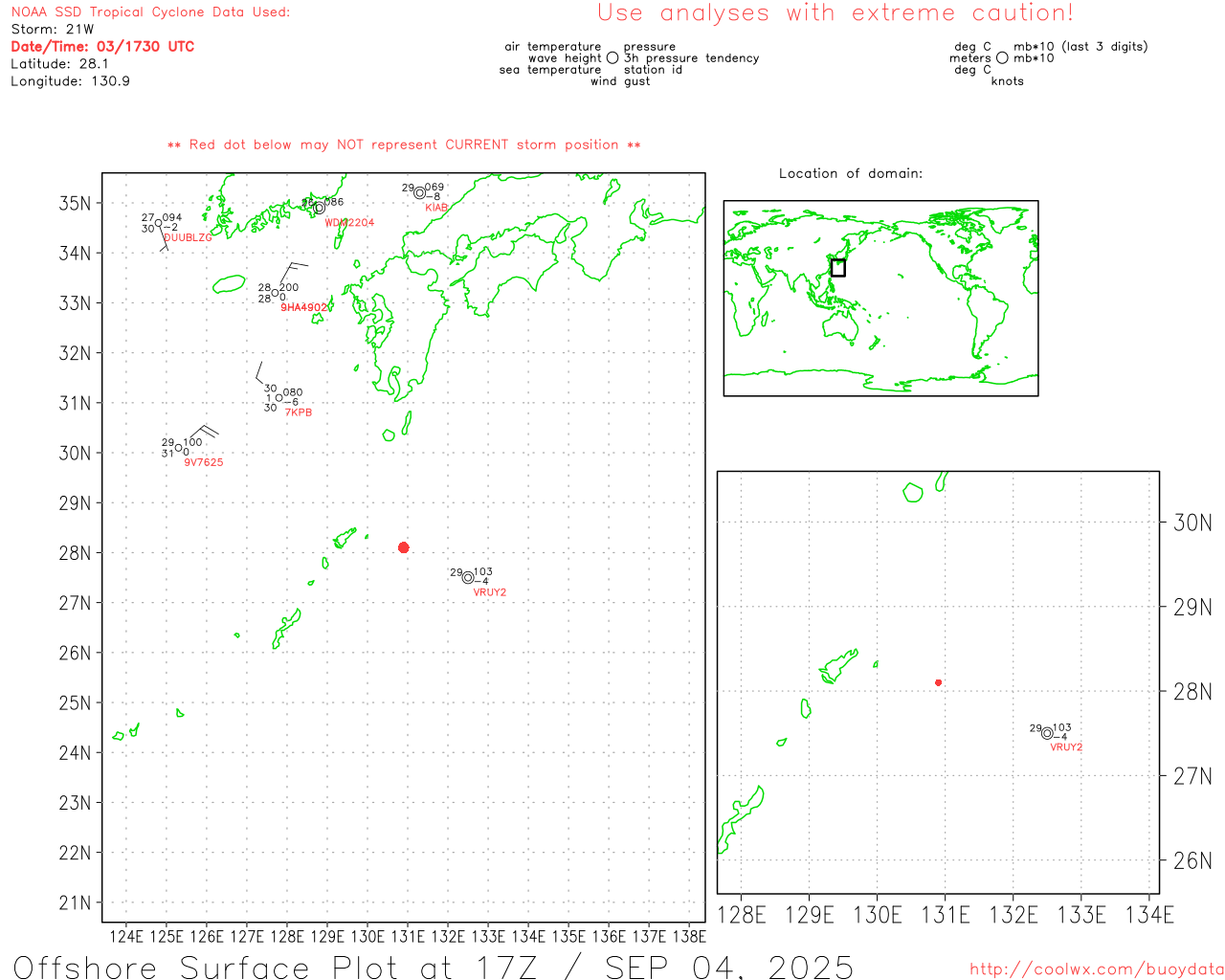Select the WDM2204 station circle marker
This screenshot has height=980, width=1225.
pos(319,208)
